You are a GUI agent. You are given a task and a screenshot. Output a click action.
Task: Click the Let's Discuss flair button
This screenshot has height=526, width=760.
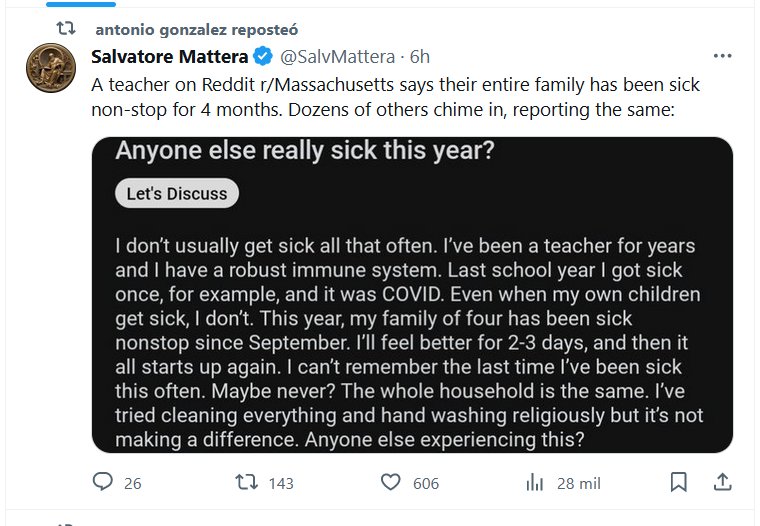click(177, 194)
